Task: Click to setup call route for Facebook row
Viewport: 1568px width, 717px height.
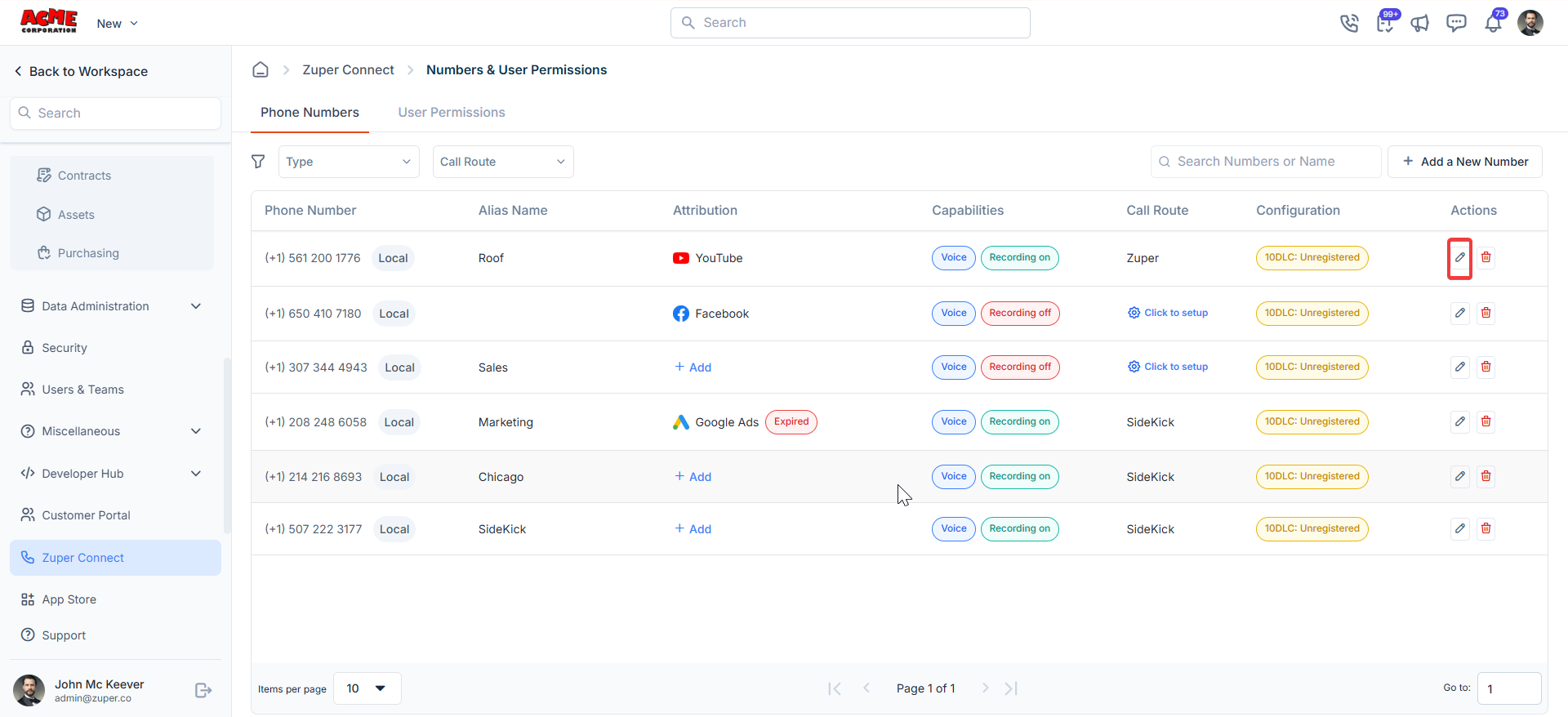Action: click(1168, 313)
